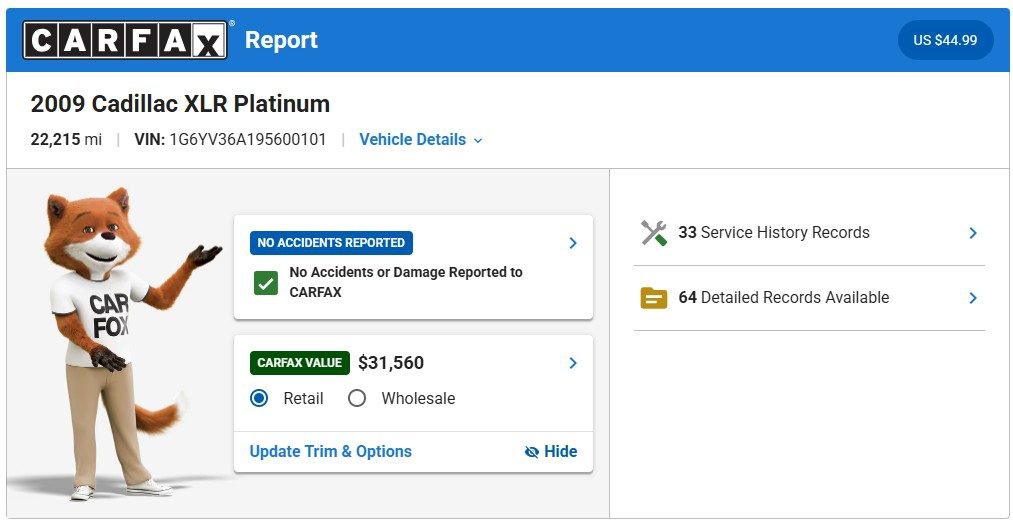The width and height of the screenshot is (1013, 525).
Task: Click the yellow folder records icon
Action: tap(654, 298)
